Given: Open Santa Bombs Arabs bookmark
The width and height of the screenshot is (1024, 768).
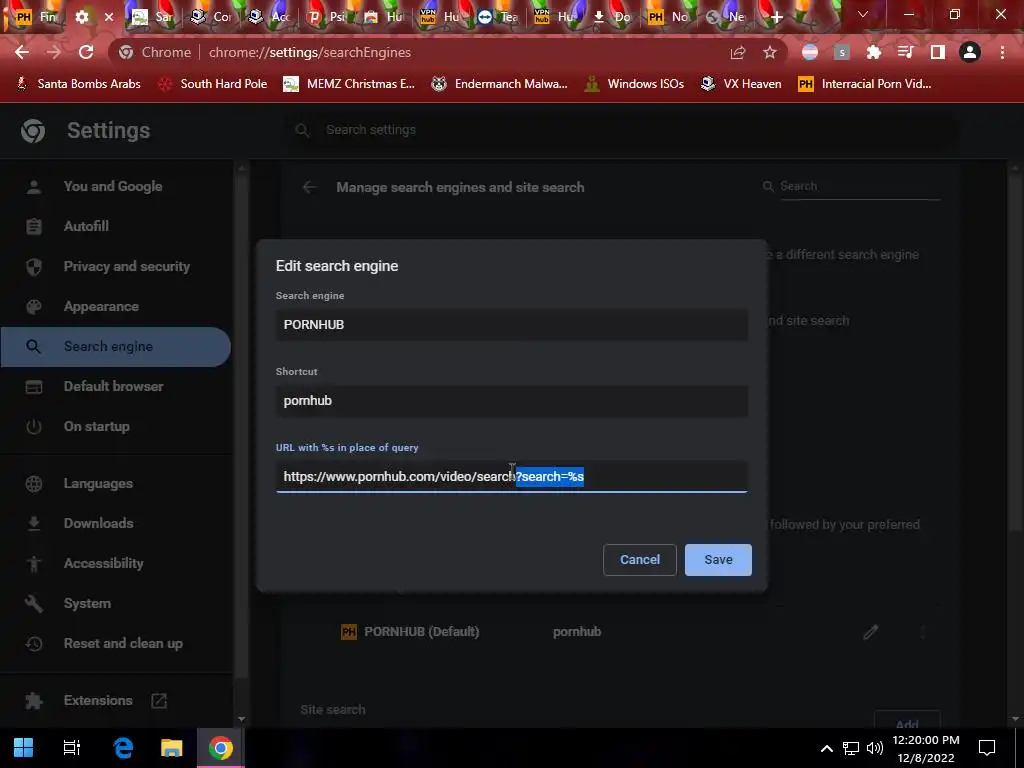Looking at the screenshot, I should (x=78, y=84).
